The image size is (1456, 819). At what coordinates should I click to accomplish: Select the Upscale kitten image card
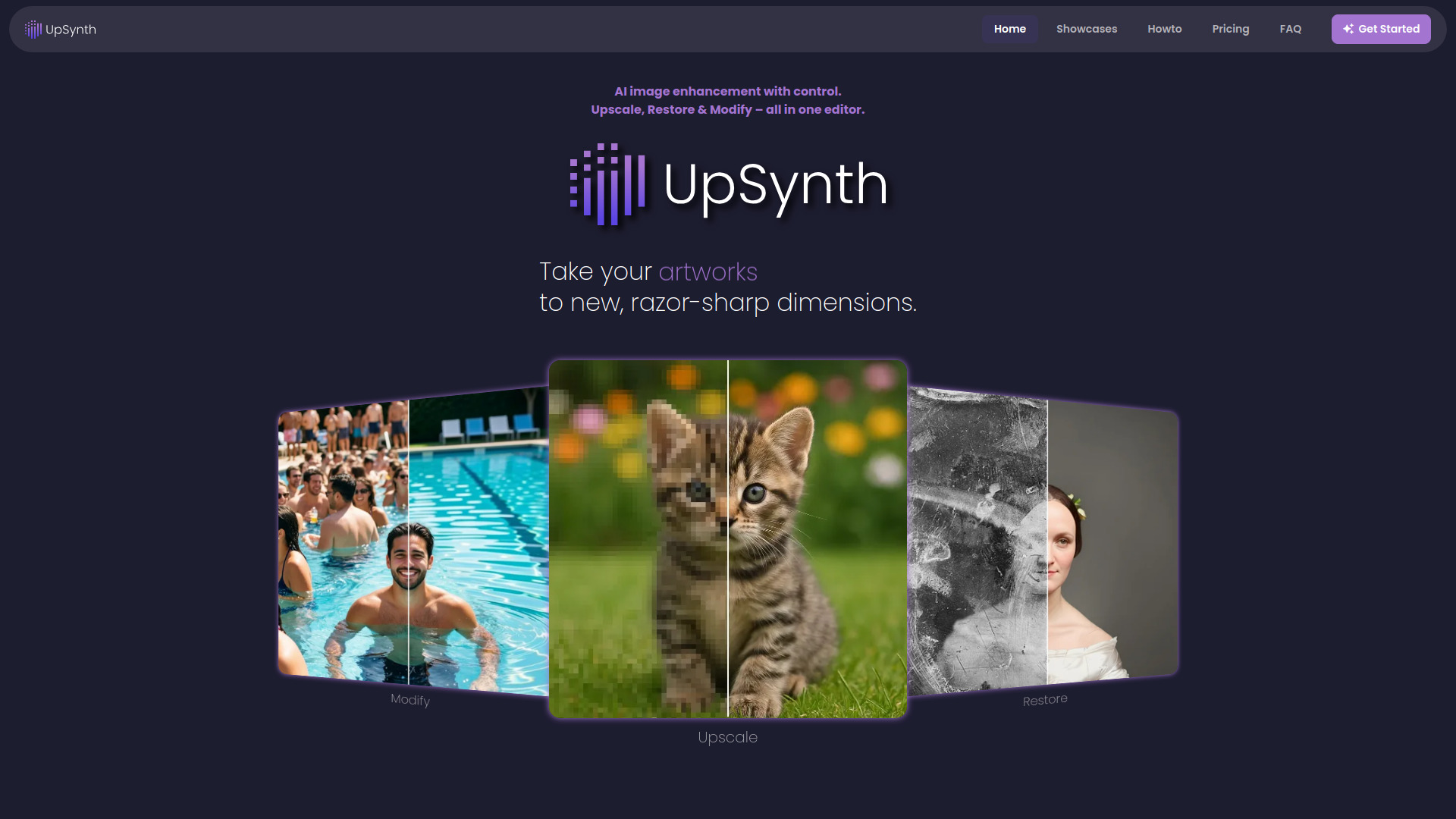(x=728, y=539)
